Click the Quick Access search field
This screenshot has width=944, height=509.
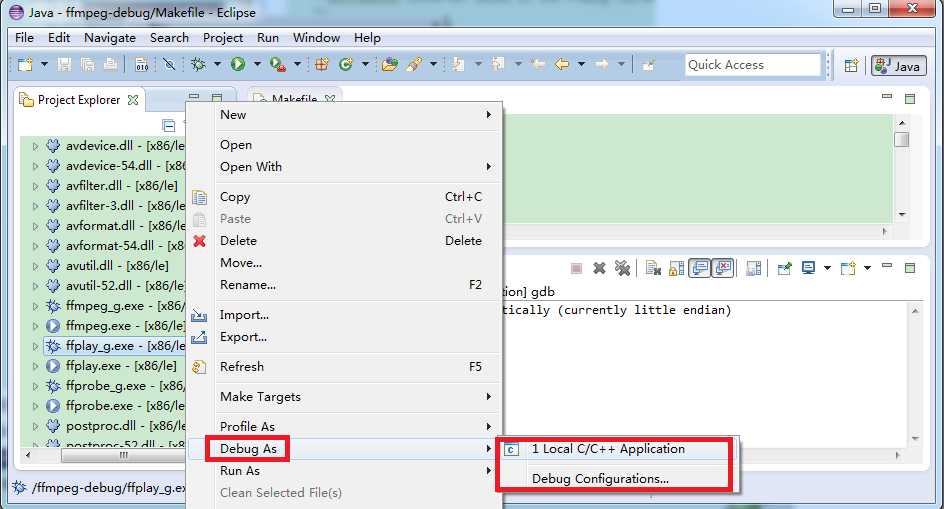[x=753, y=65]
